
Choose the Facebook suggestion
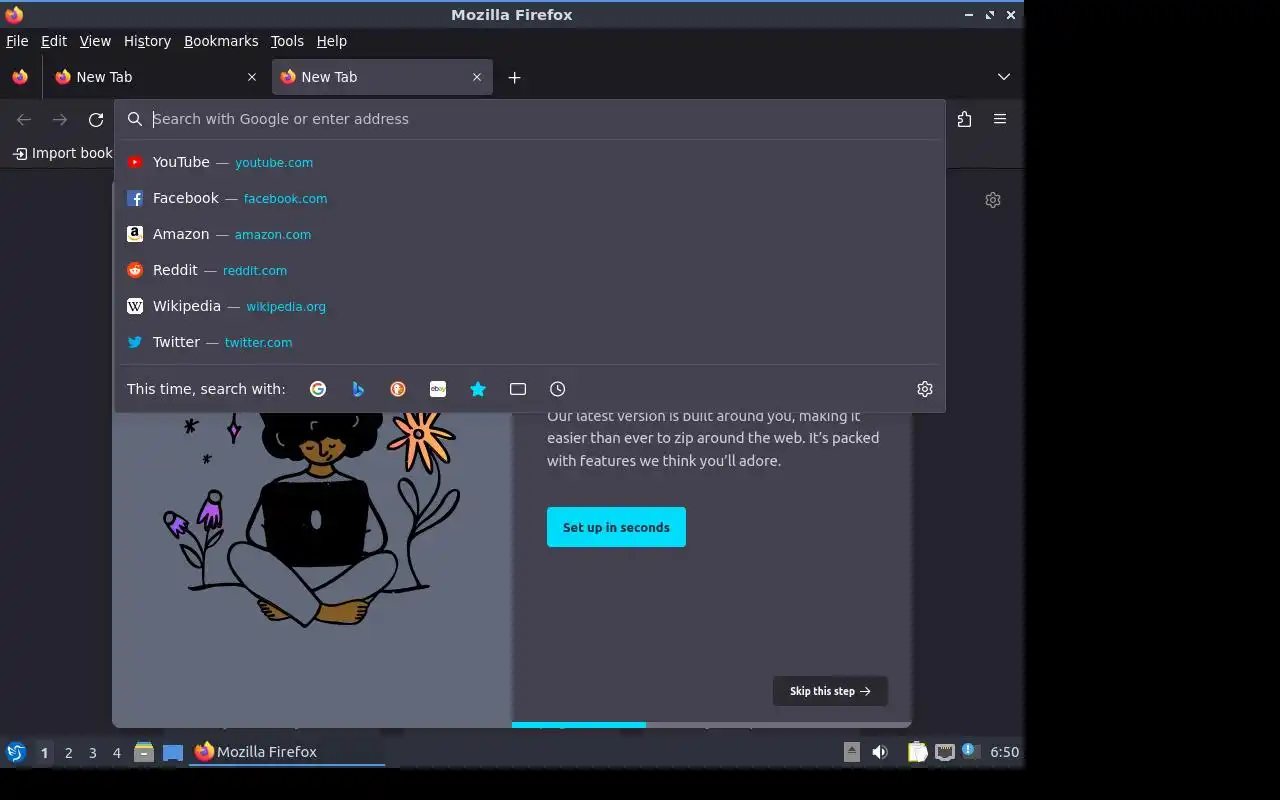pos(530,198)
